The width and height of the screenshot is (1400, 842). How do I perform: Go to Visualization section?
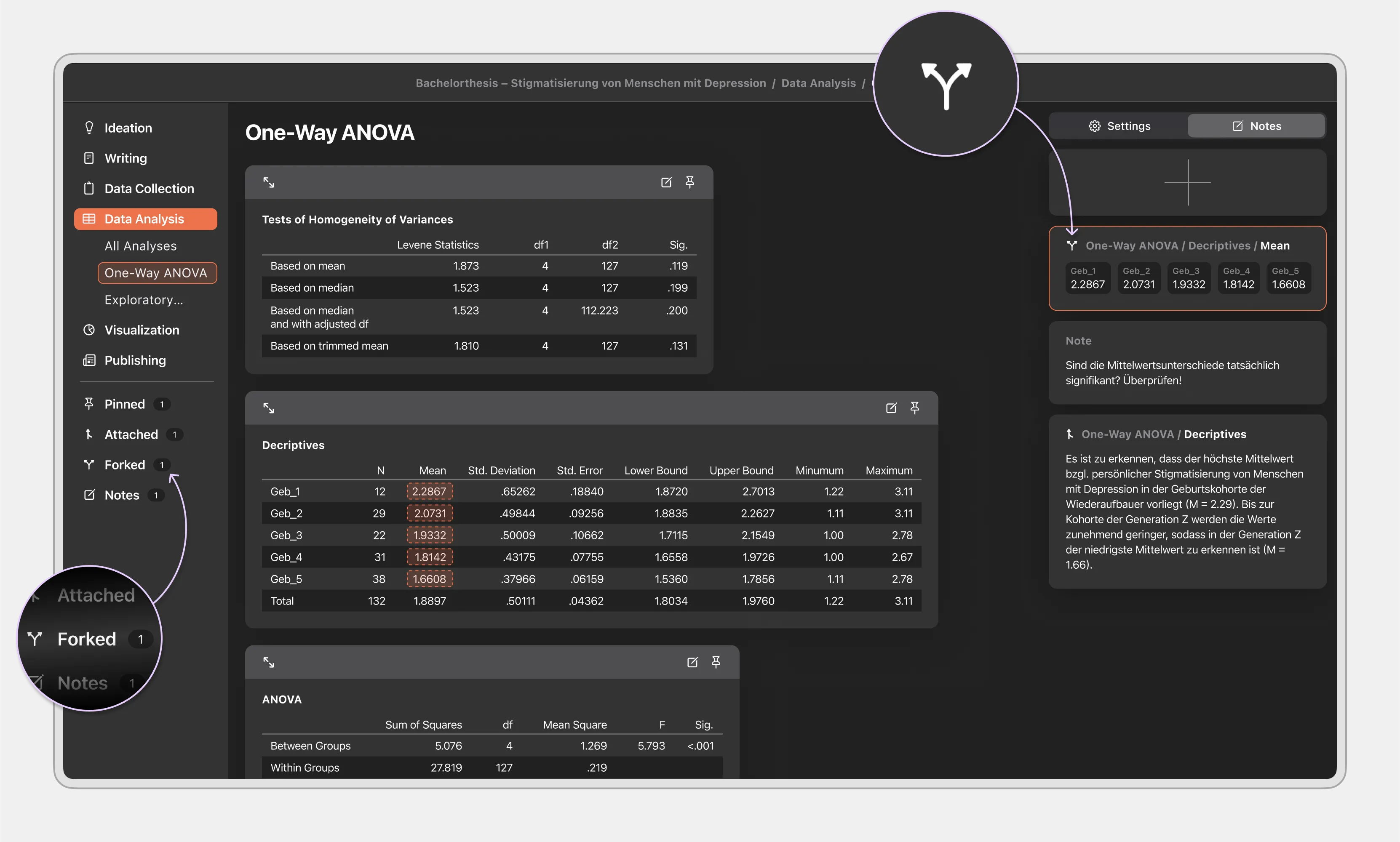click(x=141, y=330)
